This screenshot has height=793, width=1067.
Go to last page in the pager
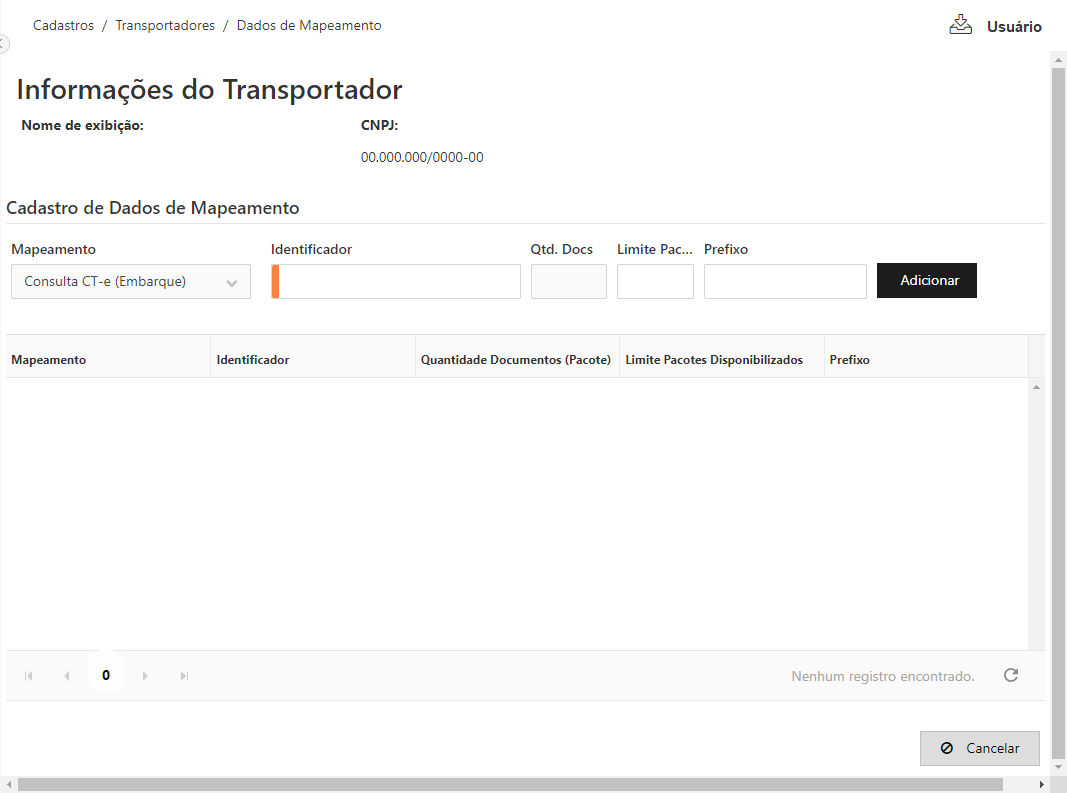click(x=184, y=676)
